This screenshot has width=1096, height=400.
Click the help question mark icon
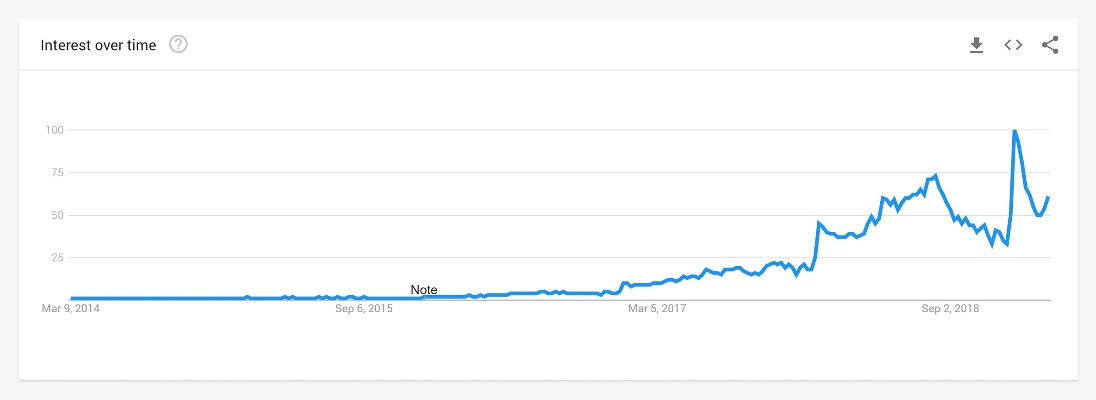[179, 44]
